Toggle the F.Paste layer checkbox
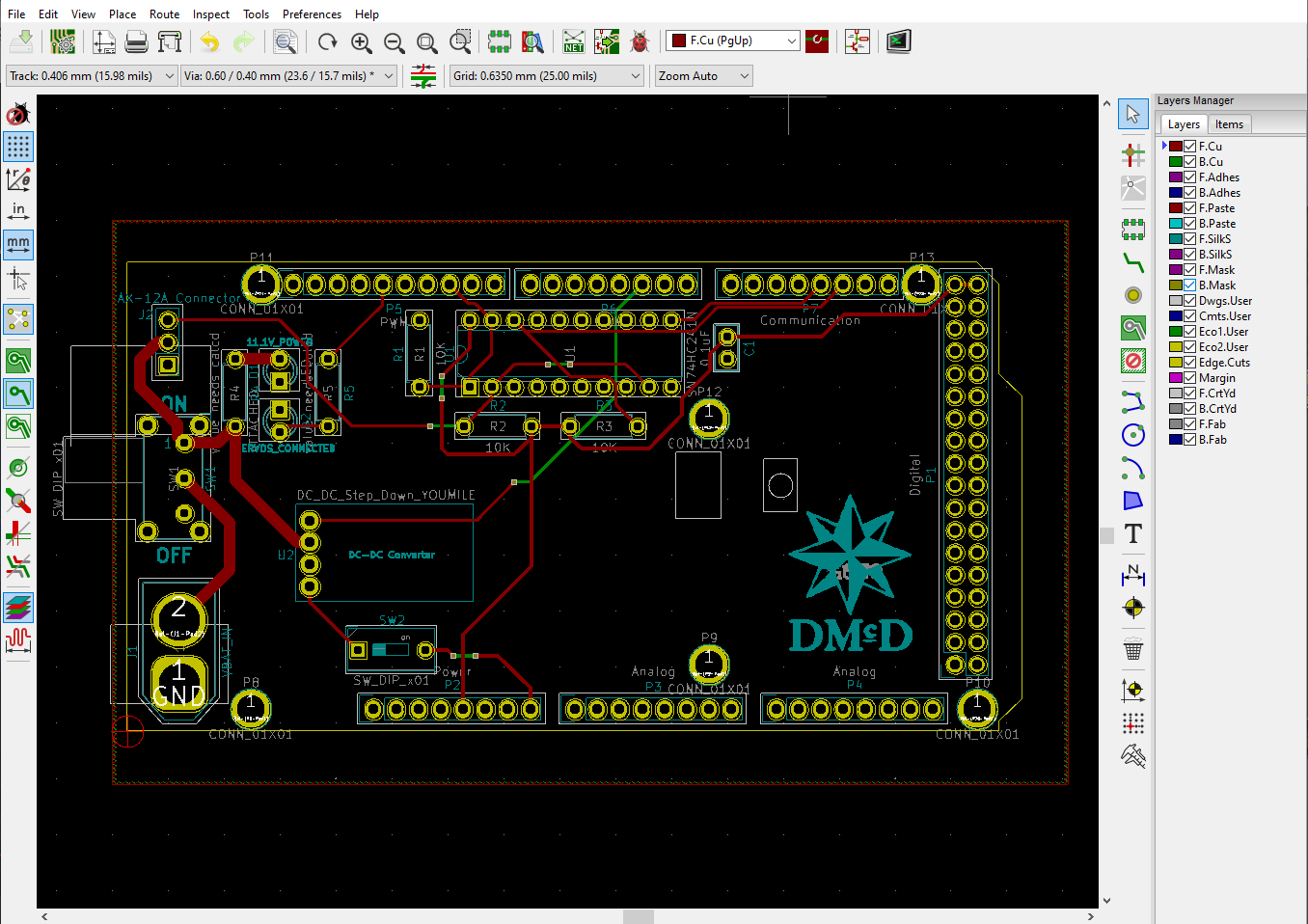The image size is (1308, 924). tap(1190, 208)
